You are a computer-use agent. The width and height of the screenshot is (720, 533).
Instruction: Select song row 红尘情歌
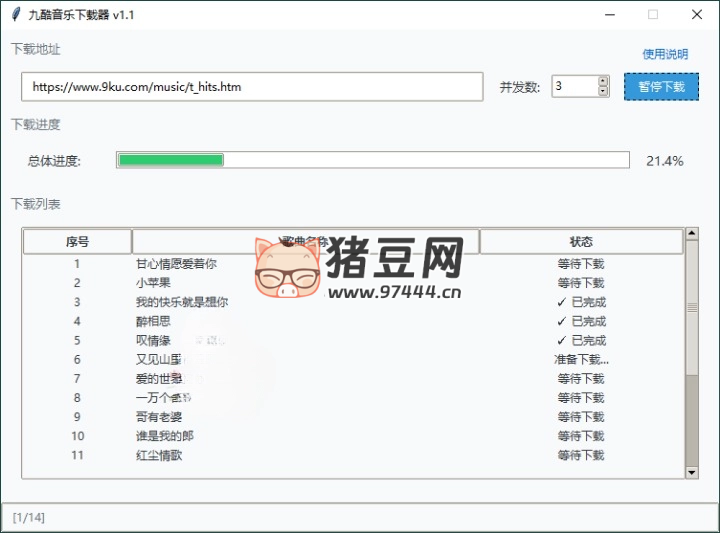coord(353,455)
